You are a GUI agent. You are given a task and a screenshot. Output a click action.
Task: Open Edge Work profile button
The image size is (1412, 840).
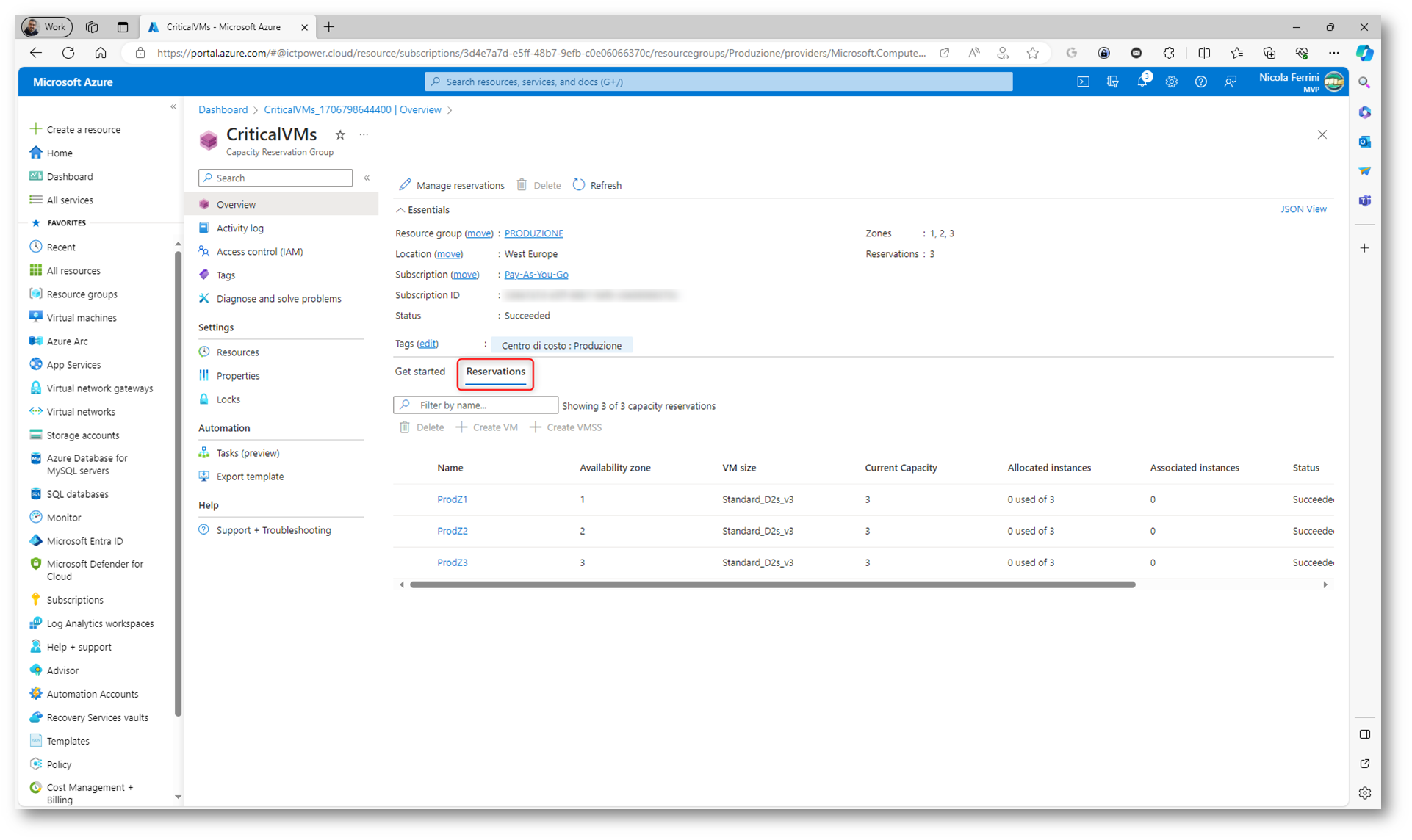tap(46, 27)
